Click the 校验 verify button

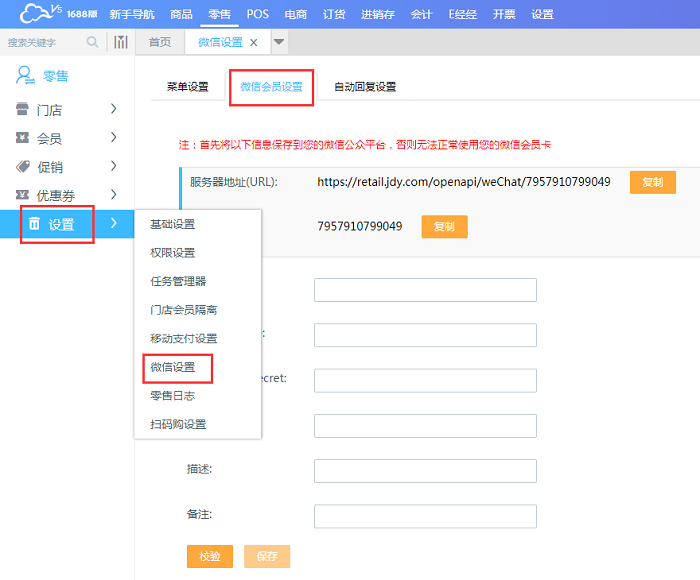tap(209, 556)
